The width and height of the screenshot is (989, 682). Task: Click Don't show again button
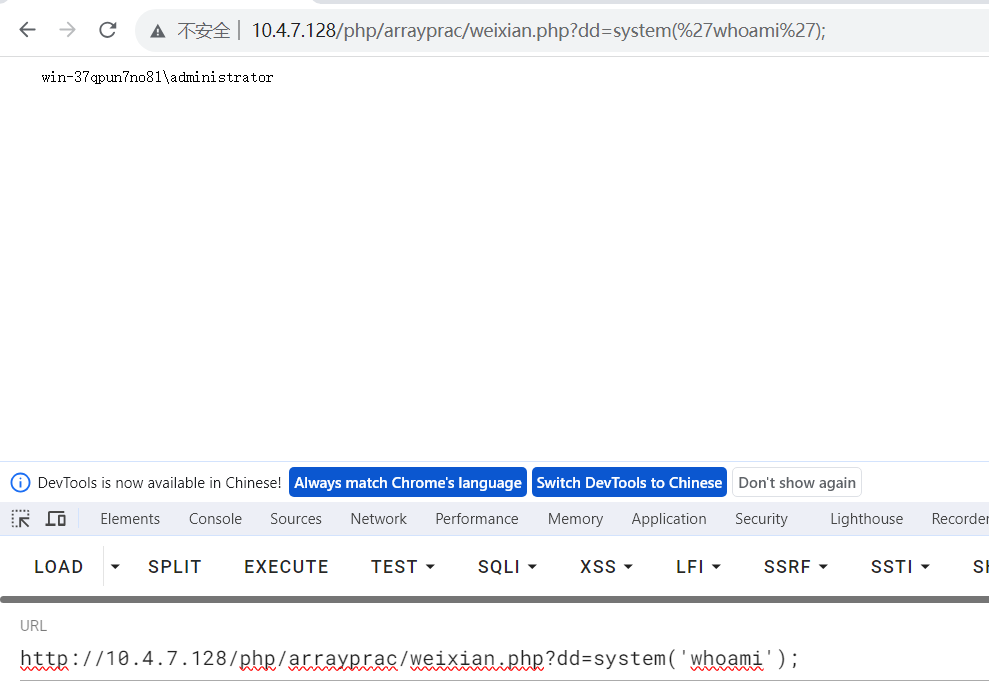tap(797, 483)
